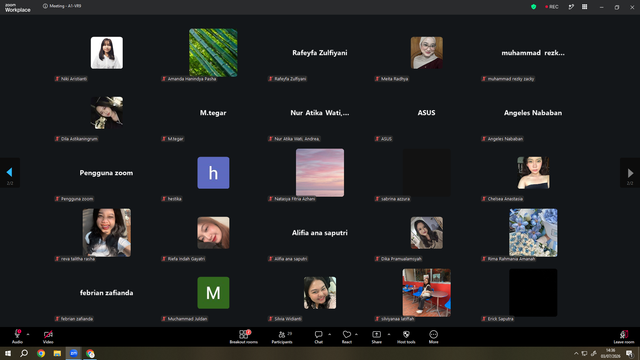Select Rafeyfa Zulfiyani's tile
The width and height of the screenshot is (640, 360).
(320, 53)
